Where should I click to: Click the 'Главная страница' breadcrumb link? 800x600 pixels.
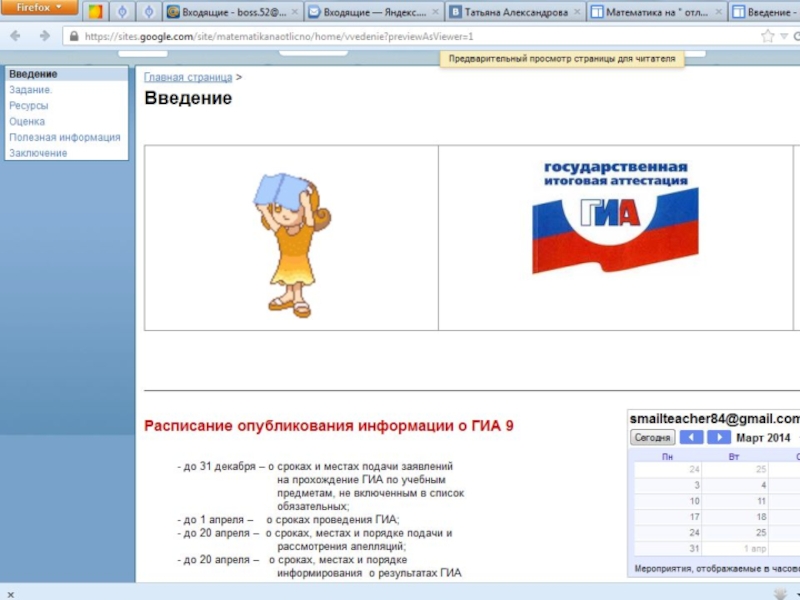point(188,77)
